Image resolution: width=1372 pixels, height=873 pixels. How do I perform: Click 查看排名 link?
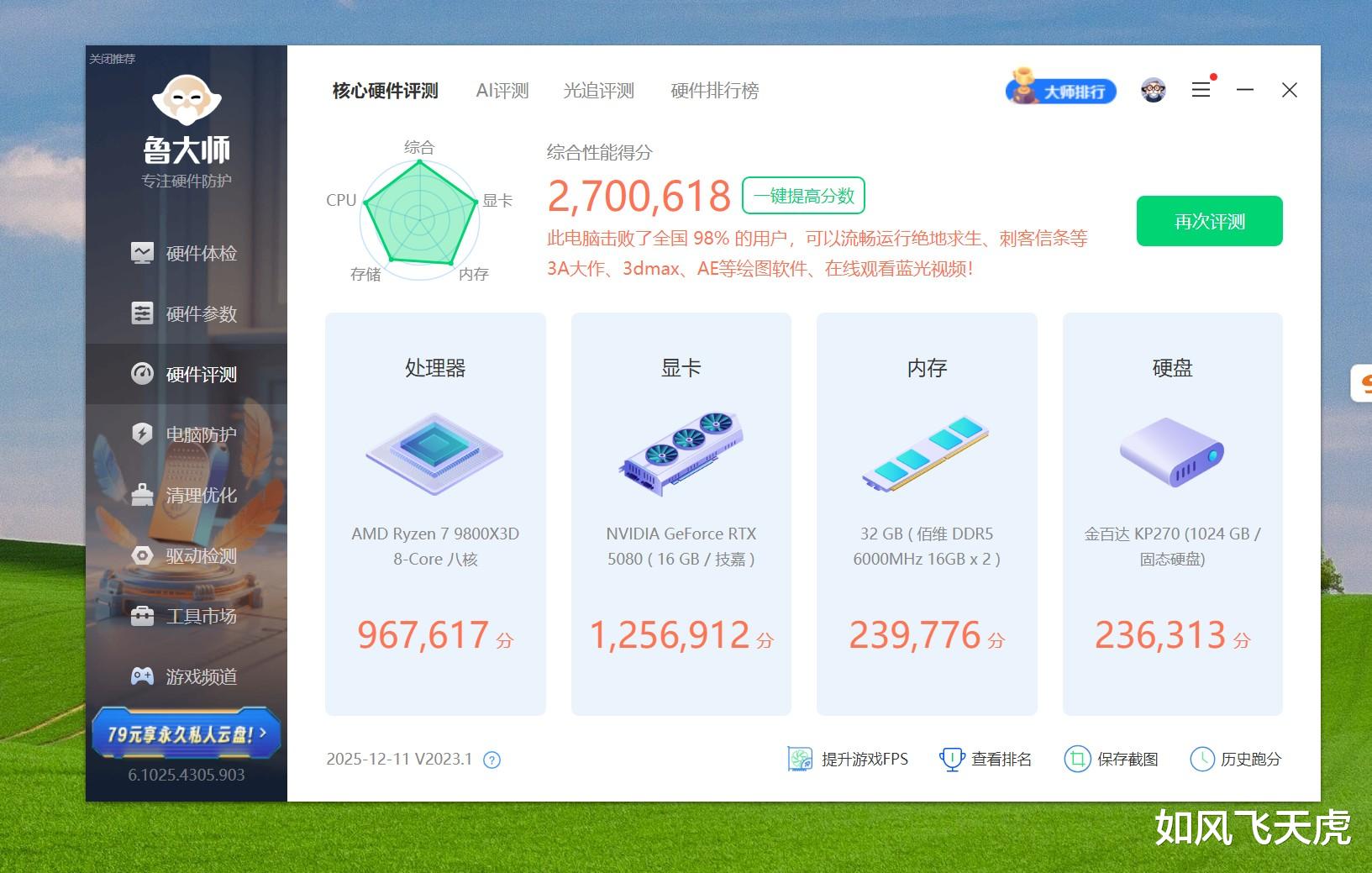pyautogui.click(x=1001, y=760)
